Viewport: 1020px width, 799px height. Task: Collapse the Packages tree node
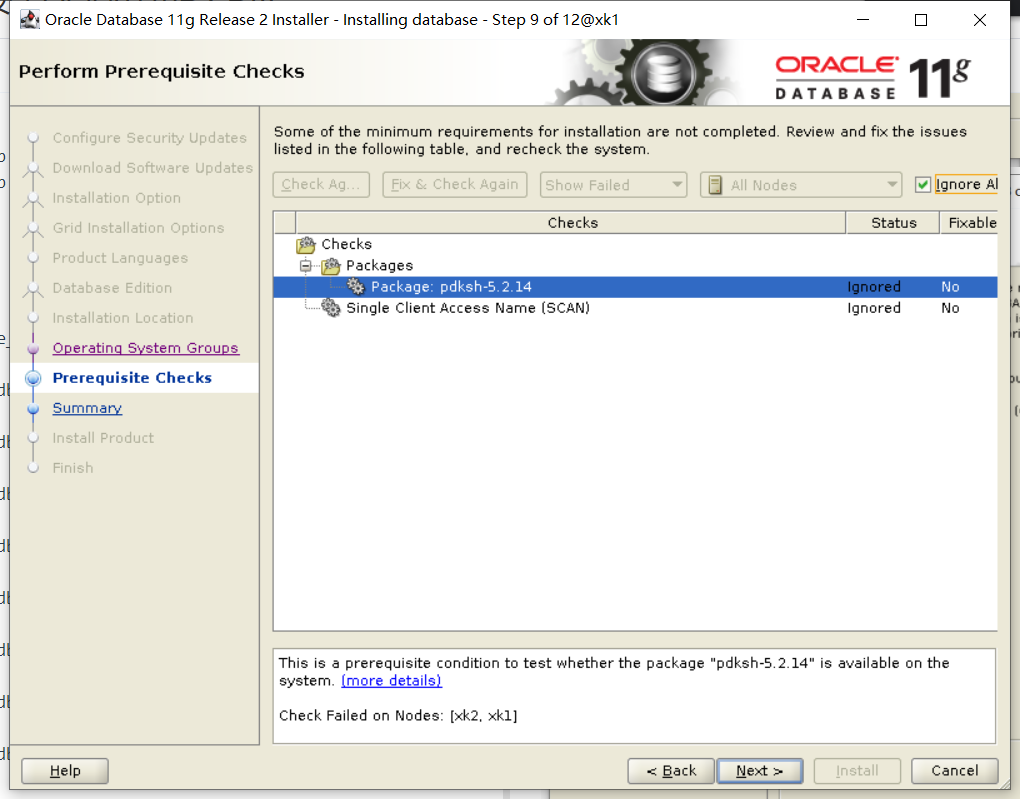[305, 265]
